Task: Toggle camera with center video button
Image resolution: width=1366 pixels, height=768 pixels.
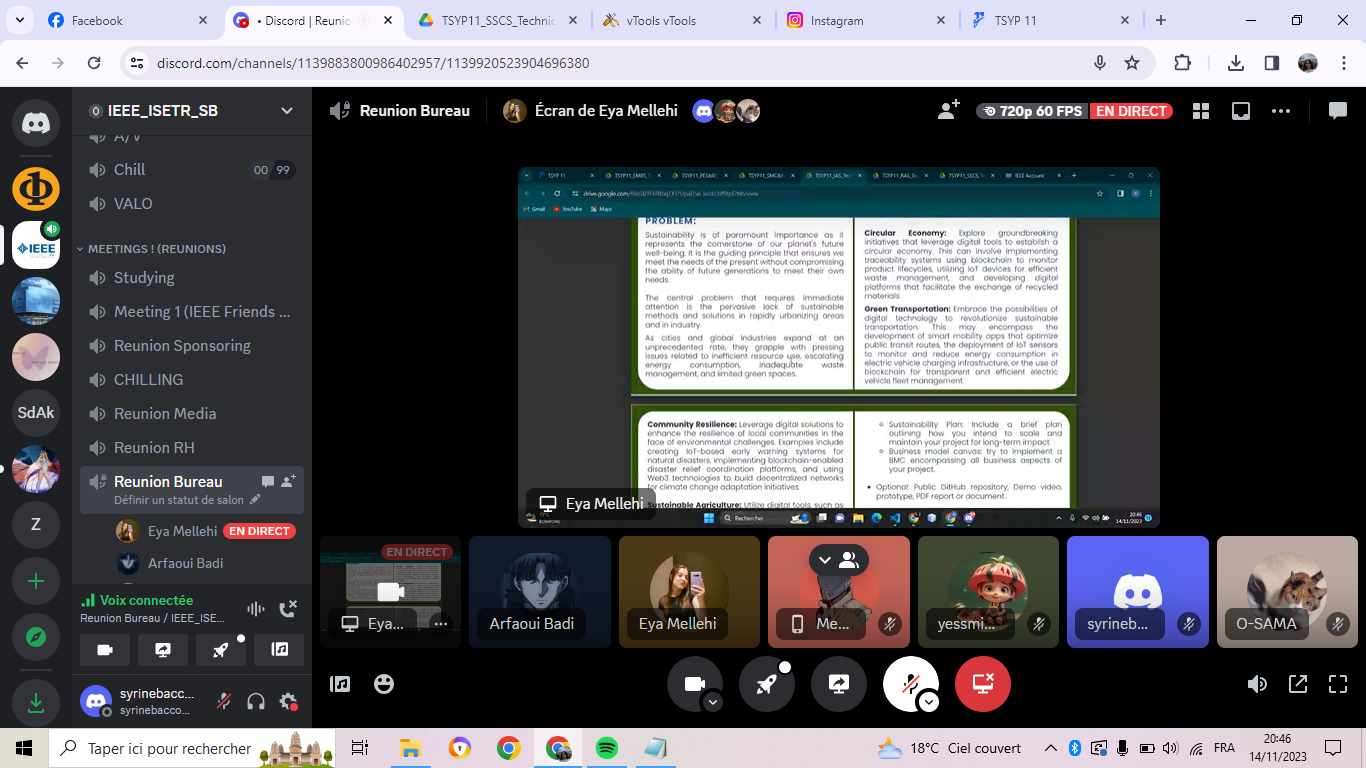Action: coord(695,684)
